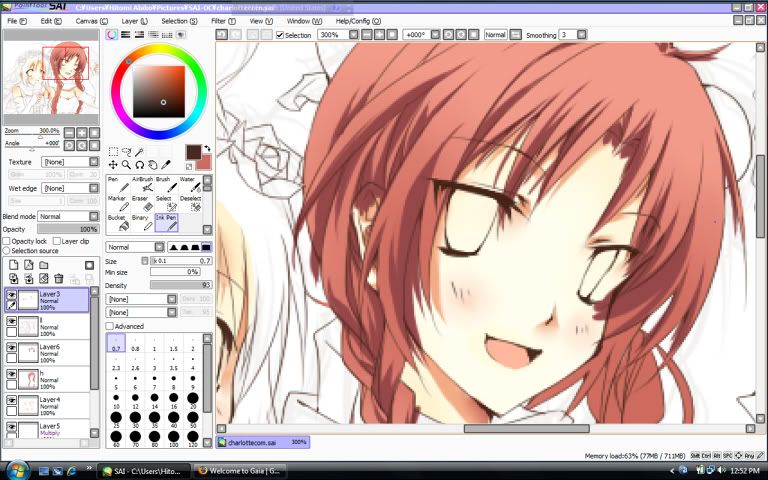Show the color wheel panel
This screenshot has height=480, width=768.
click(112, 35)
